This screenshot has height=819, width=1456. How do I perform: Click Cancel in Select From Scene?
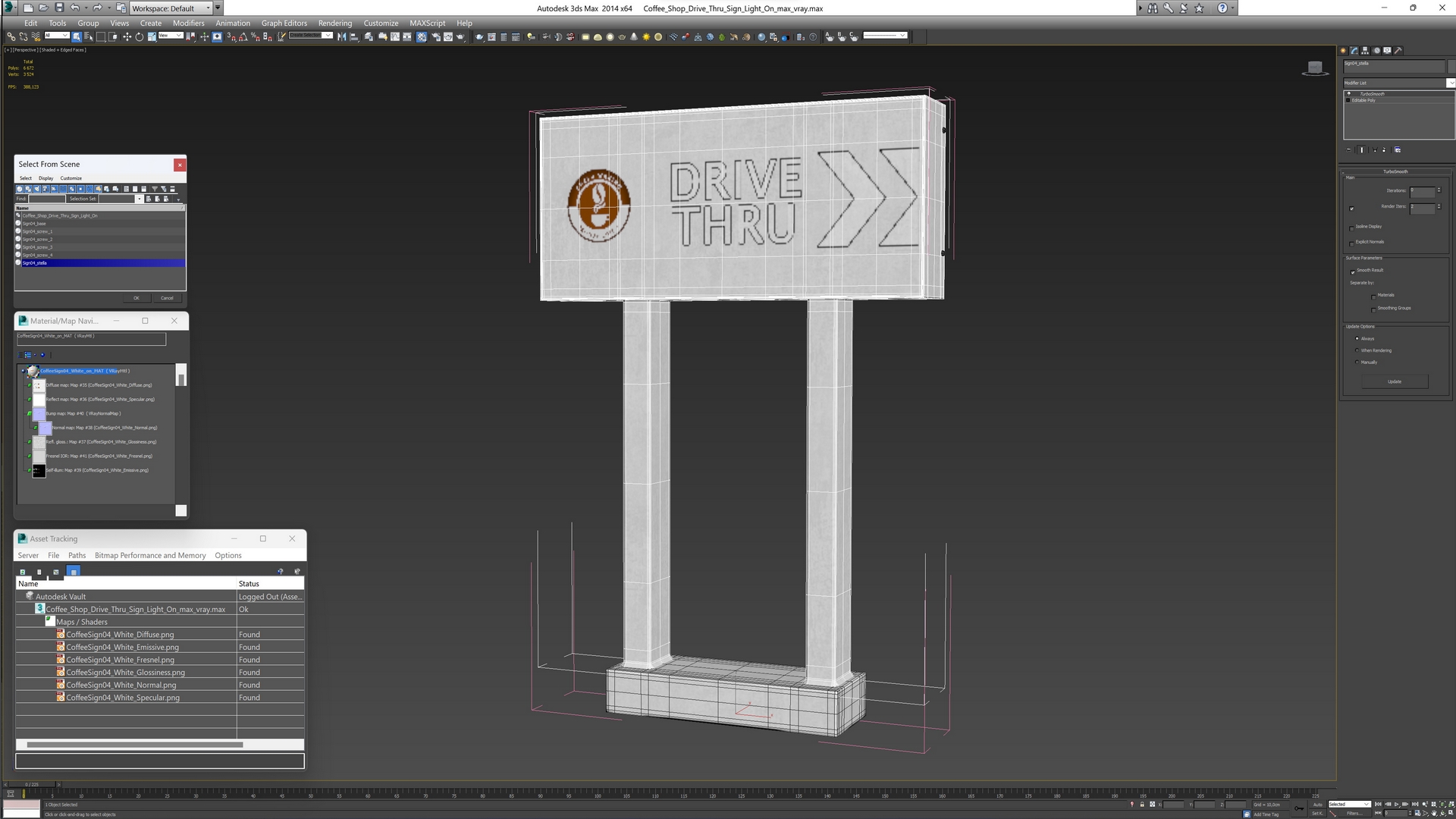167,298
